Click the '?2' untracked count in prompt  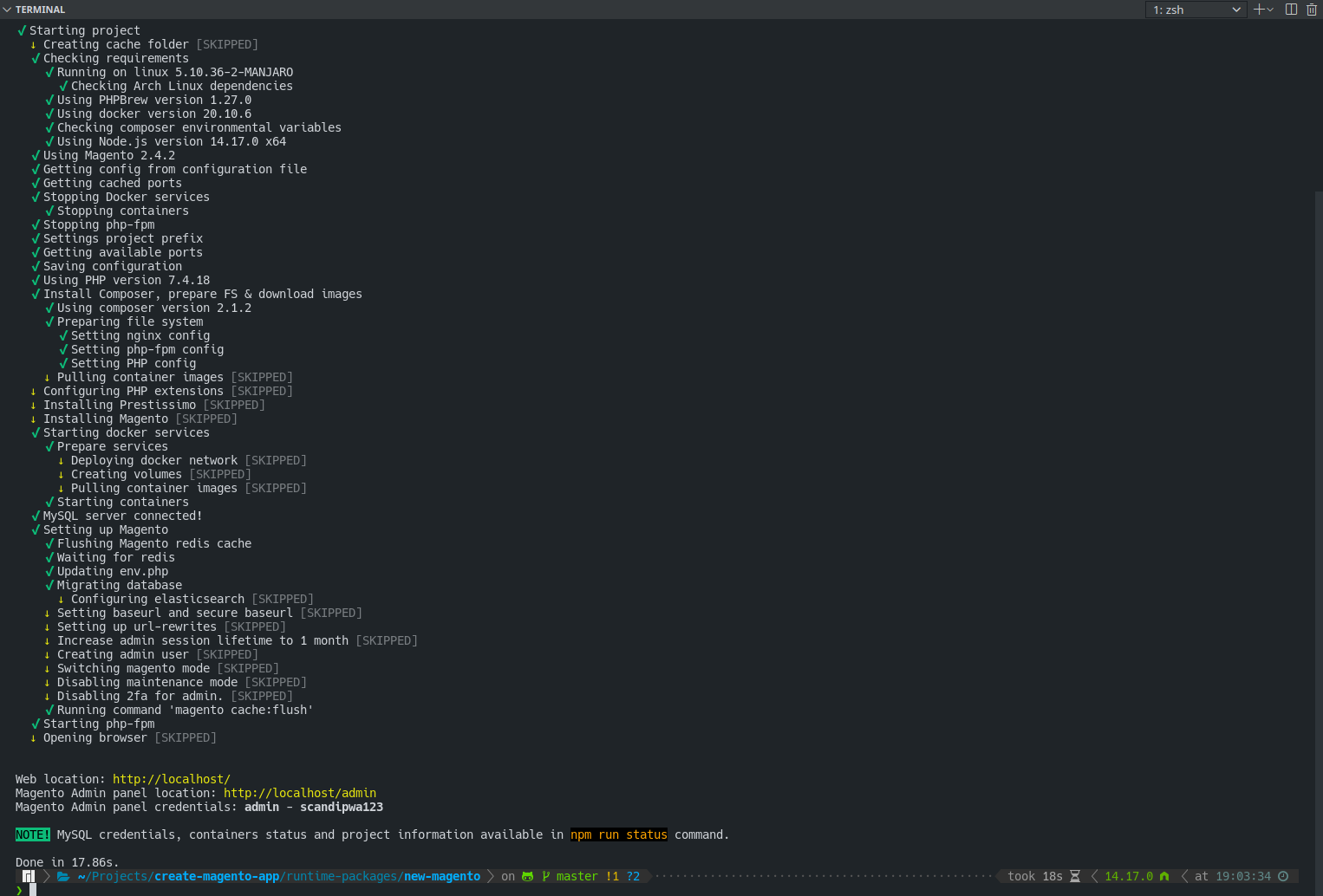633,876
